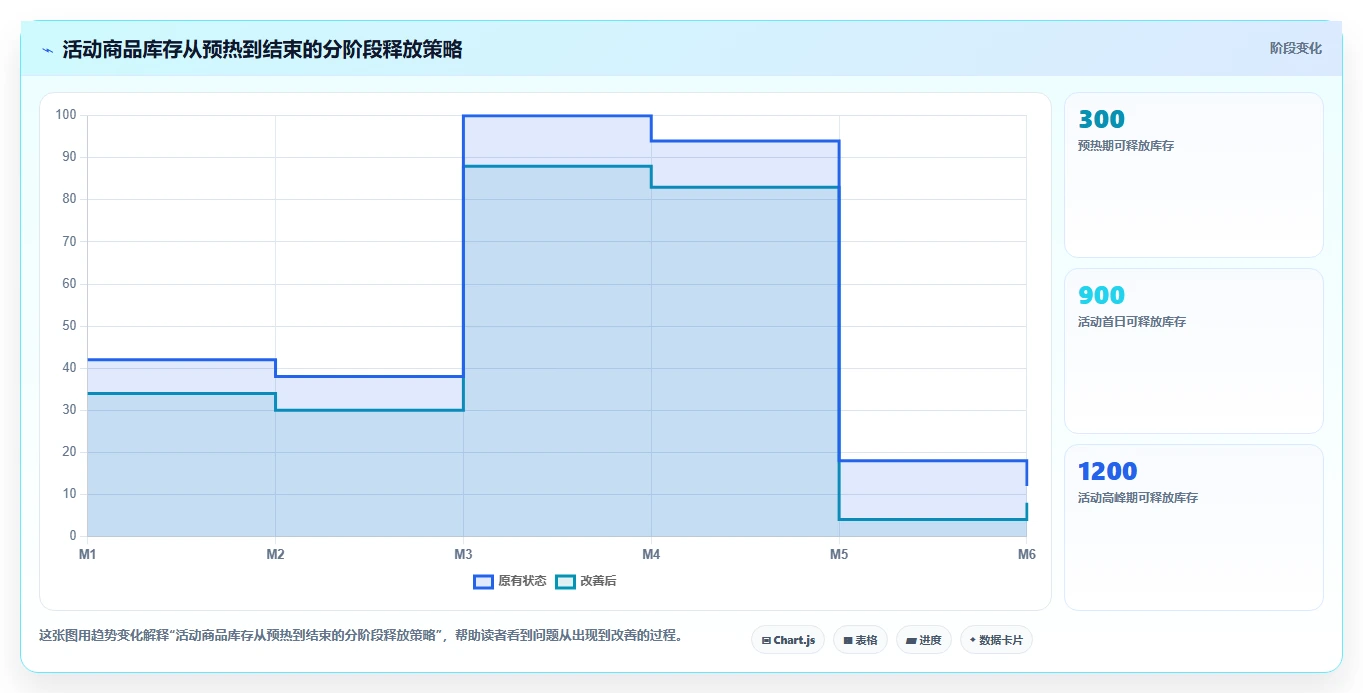Click the M5 x-axis label
The image size is (1363, 693).
(x=839, y=554)
